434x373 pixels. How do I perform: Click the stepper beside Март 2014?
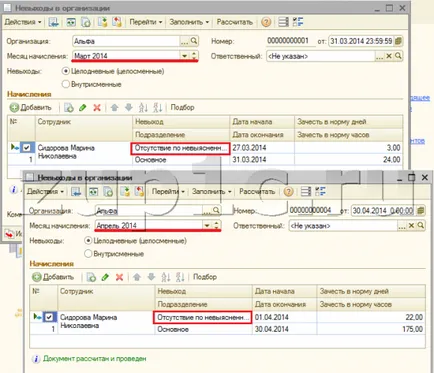coord(194,56)
